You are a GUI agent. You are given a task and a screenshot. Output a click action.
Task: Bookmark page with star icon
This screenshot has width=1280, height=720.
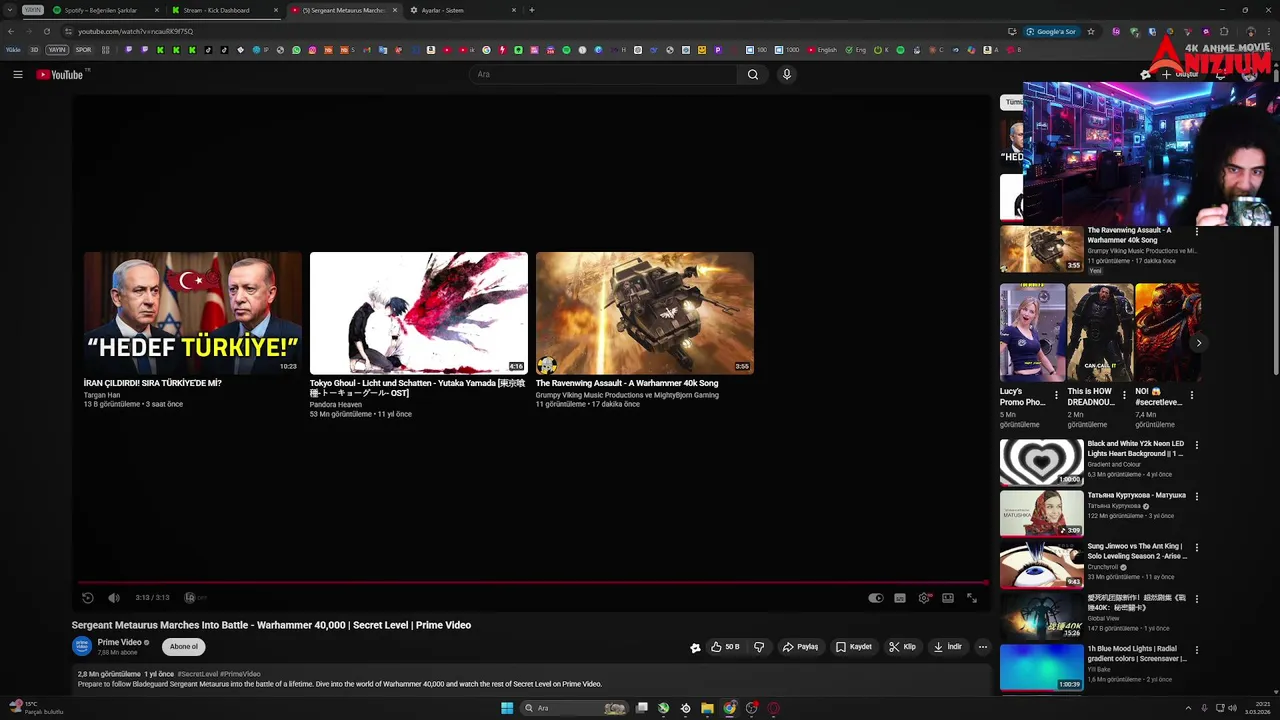(x=1091, y=31)
